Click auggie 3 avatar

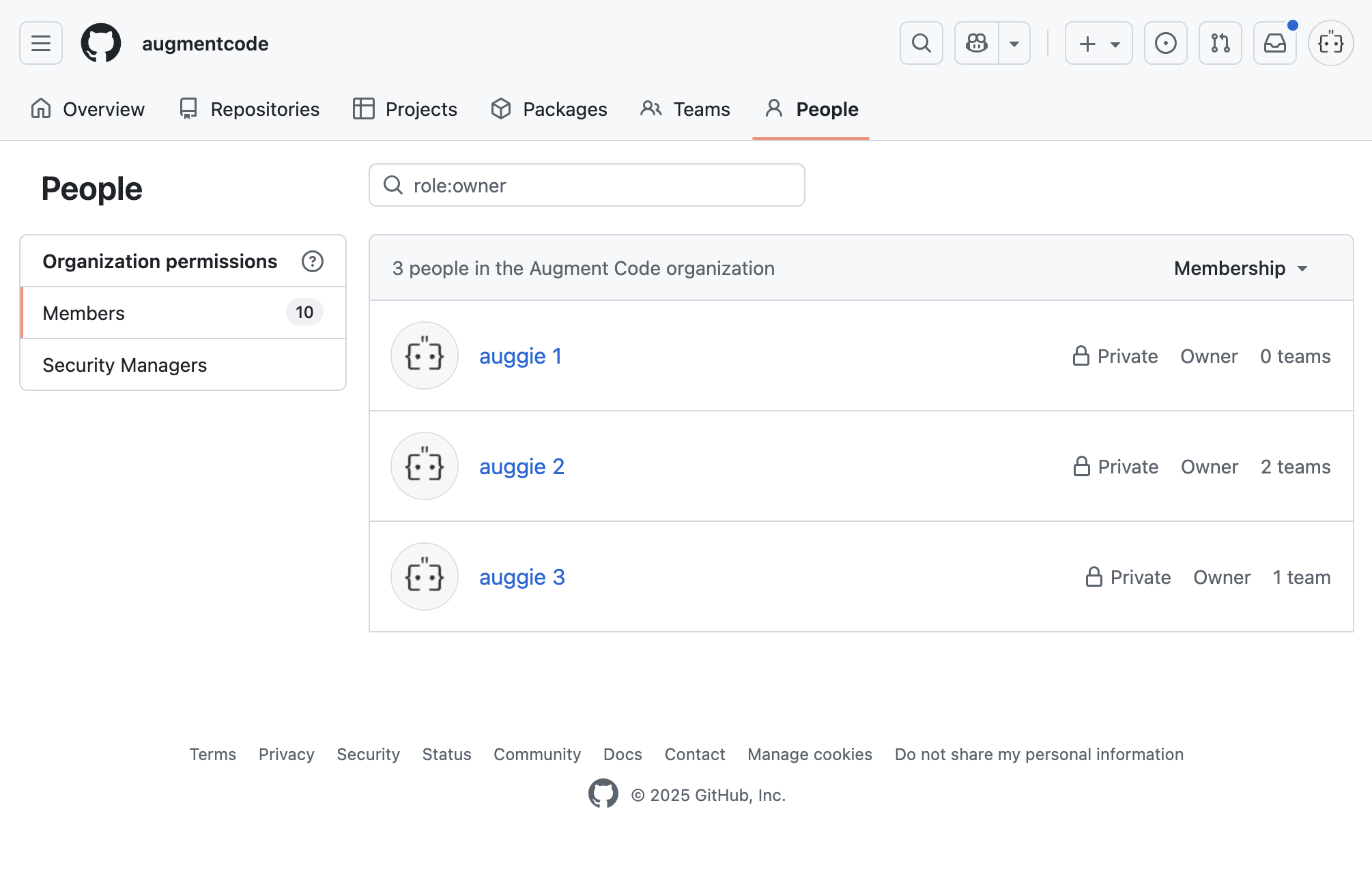click(425, 576)
